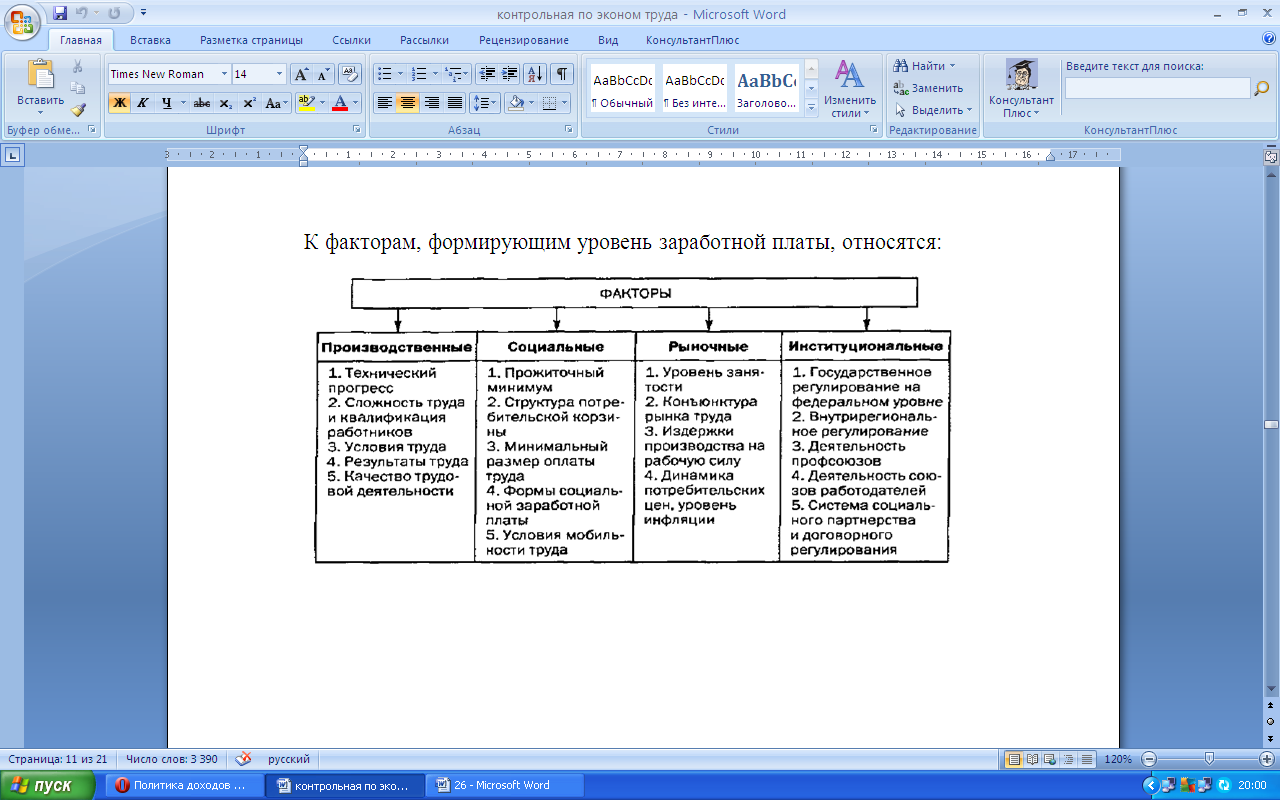Shrink font size with the smaller A
Screen dimensions: 1280x800
point(322,74)
